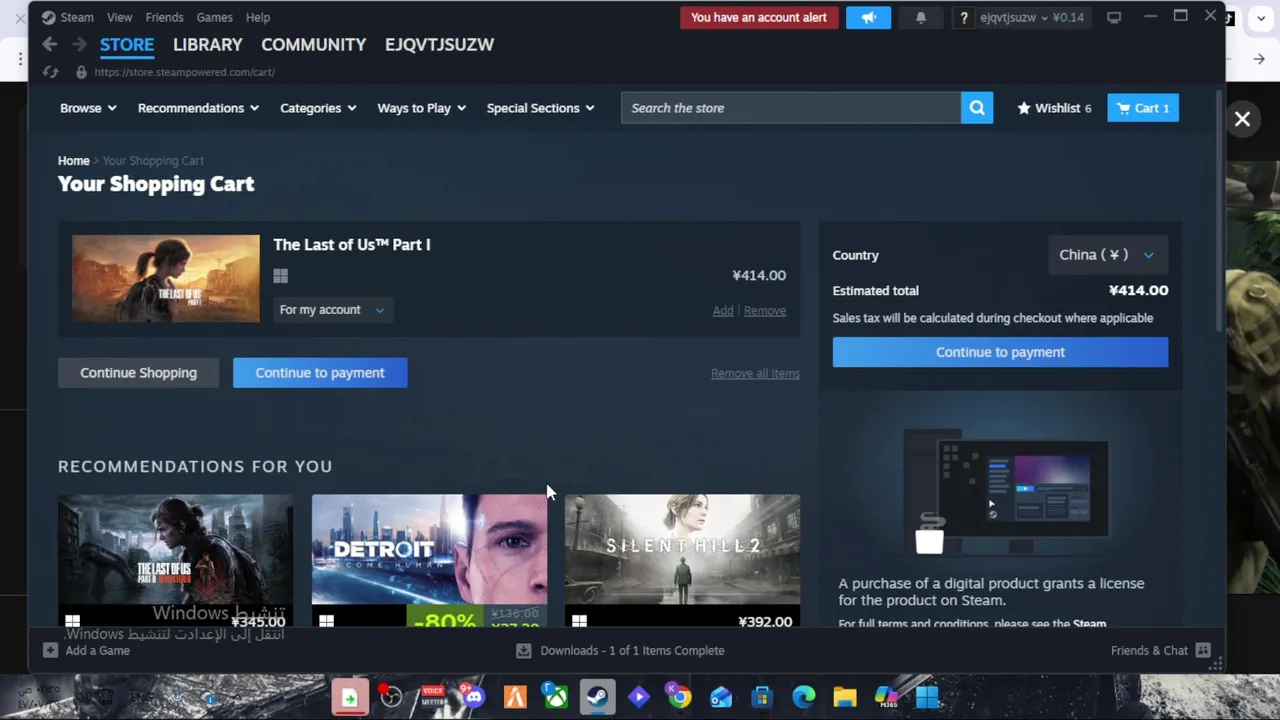Expand the Ways to Play dropdown
Screen dimensions: 1280x720
pyautogui.click(x=421, y=108)
